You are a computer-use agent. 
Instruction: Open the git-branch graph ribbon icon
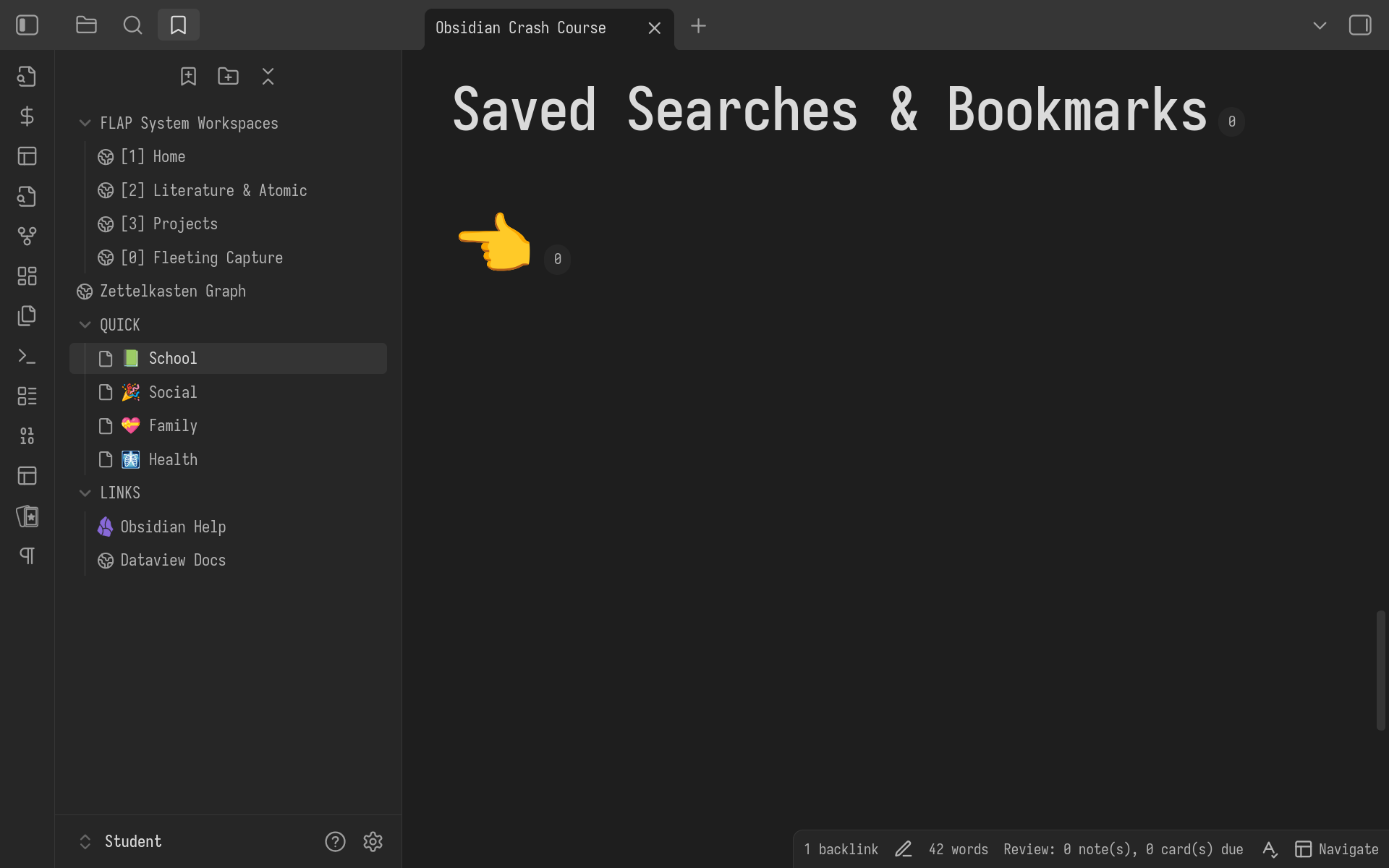click(x=27, y=236)
